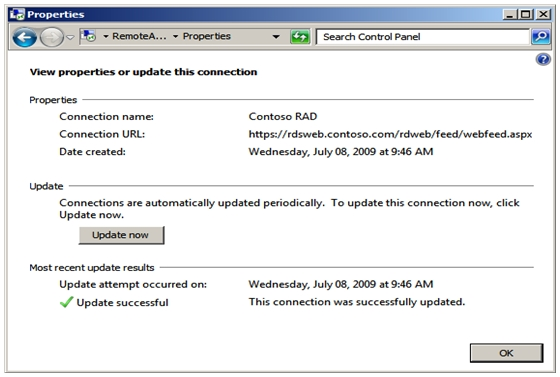Maximize the Properties window
Screen dimensions: 560x377
click(x=526, y=14)
